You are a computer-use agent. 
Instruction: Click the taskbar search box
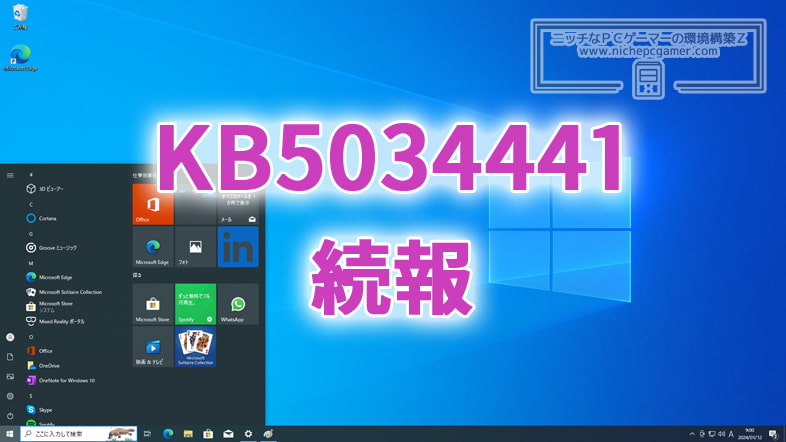(79, 434)
